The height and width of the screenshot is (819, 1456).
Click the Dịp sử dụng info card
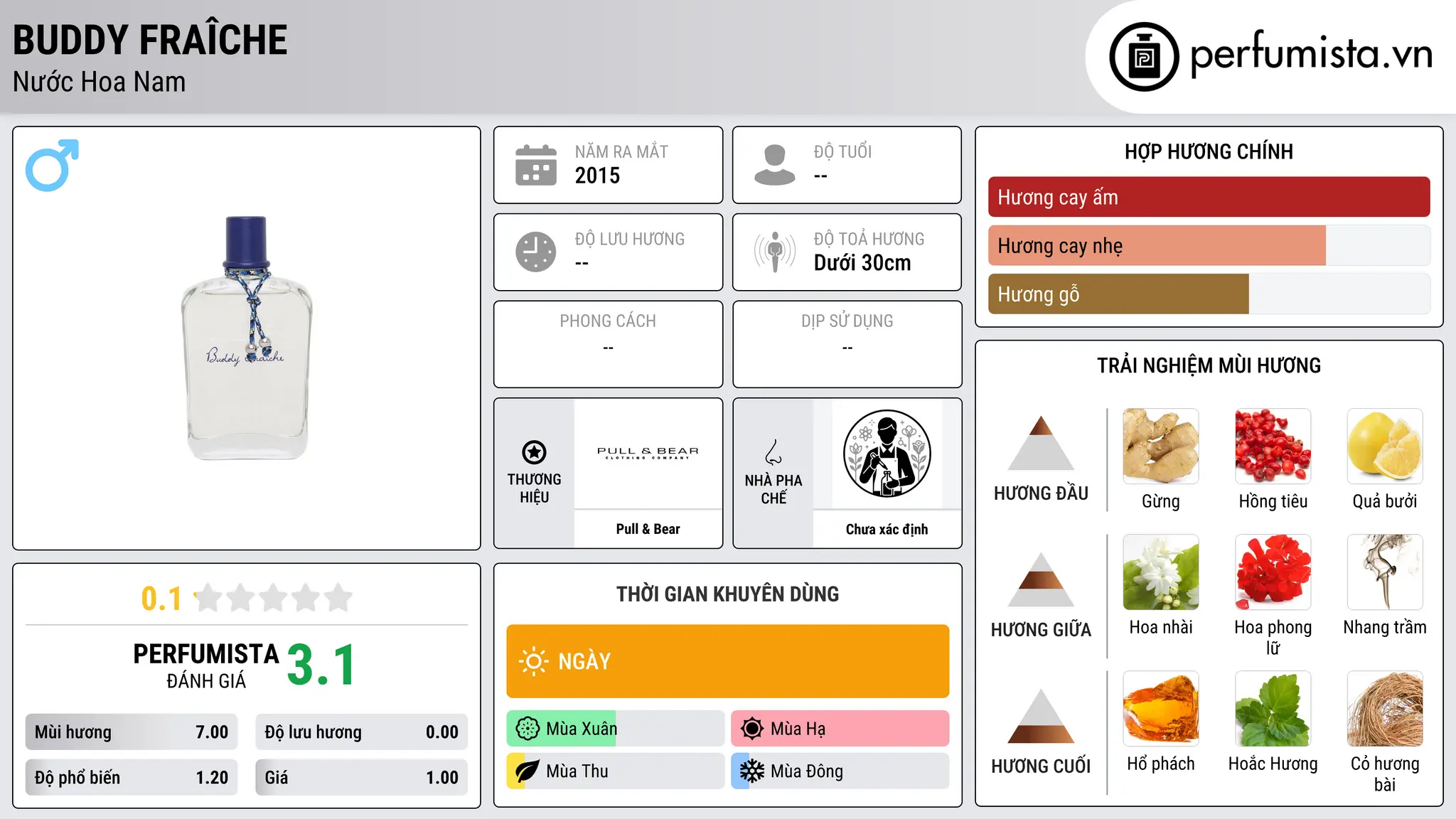847,344
